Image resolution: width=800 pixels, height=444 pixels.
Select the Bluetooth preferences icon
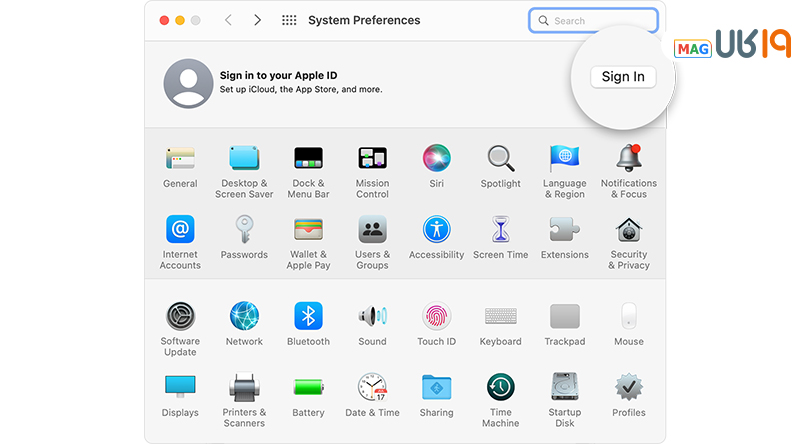tap(308, 317)
